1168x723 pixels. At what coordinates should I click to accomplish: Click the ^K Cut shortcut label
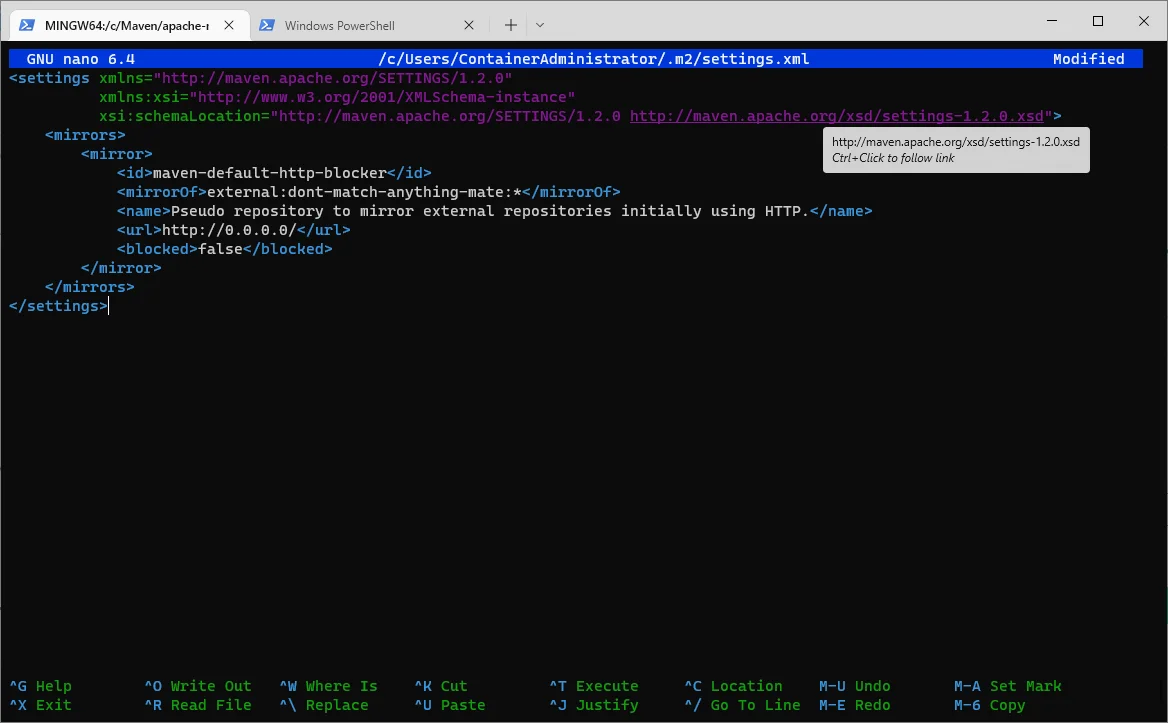[x=441, y=686]
